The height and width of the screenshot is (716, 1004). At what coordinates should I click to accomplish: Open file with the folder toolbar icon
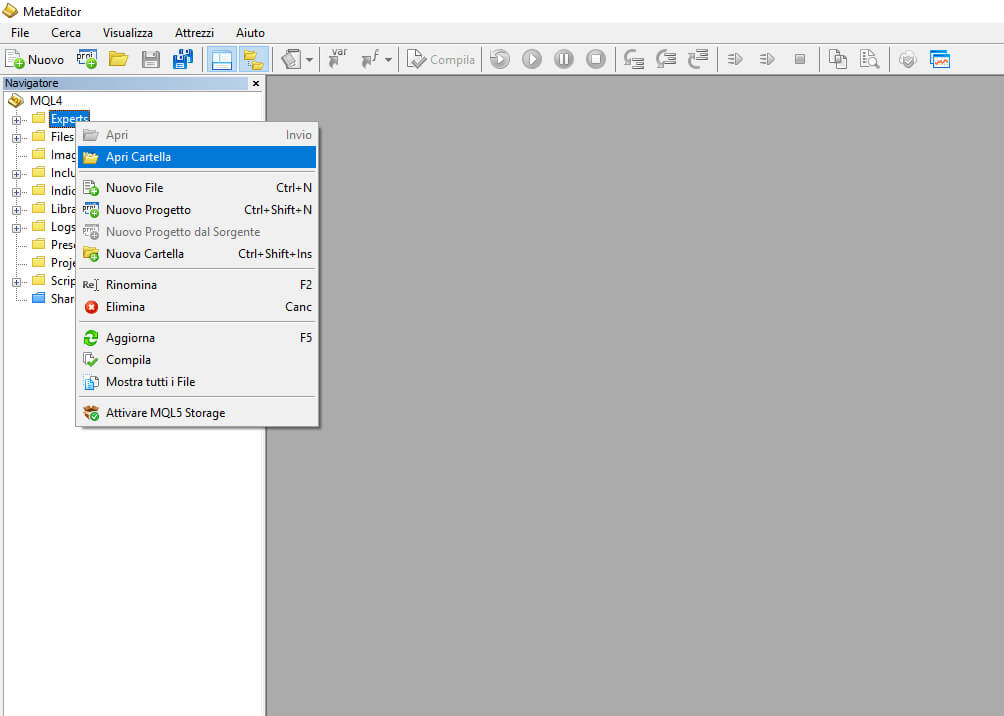[118, 60]
